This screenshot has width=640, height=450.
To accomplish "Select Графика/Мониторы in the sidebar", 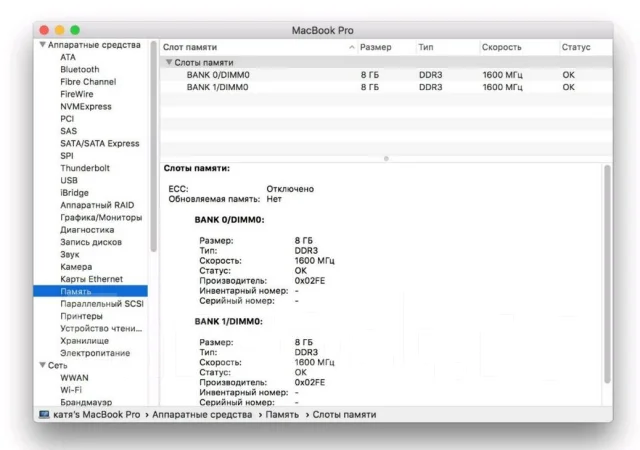I will click(101, 217).
